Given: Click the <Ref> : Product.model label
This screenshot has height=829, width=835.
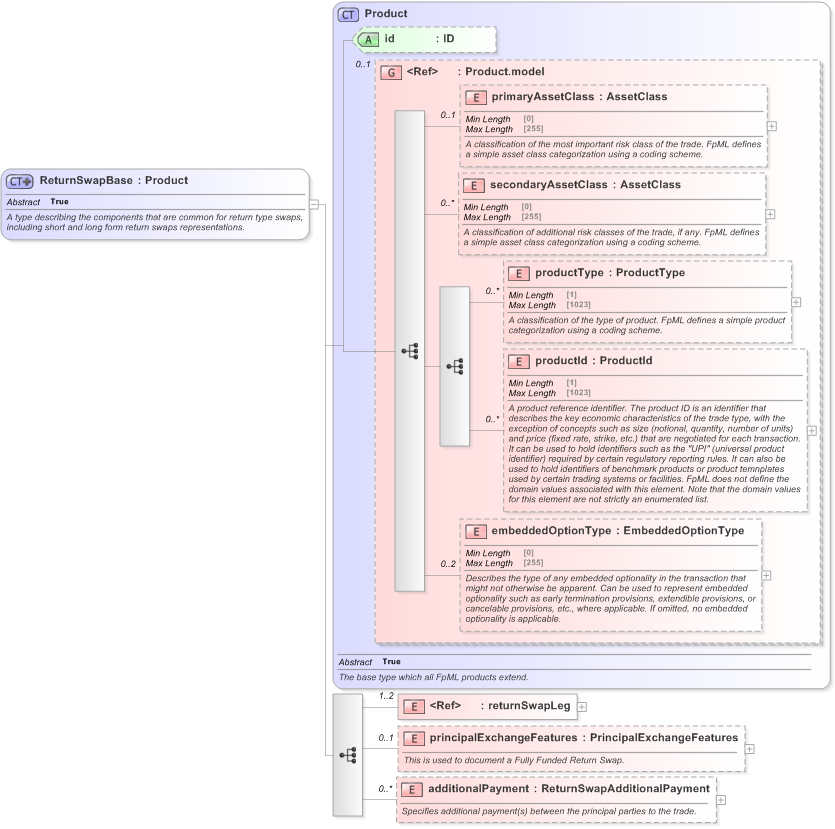Looking at the screenshot, I should coord(475,72).
